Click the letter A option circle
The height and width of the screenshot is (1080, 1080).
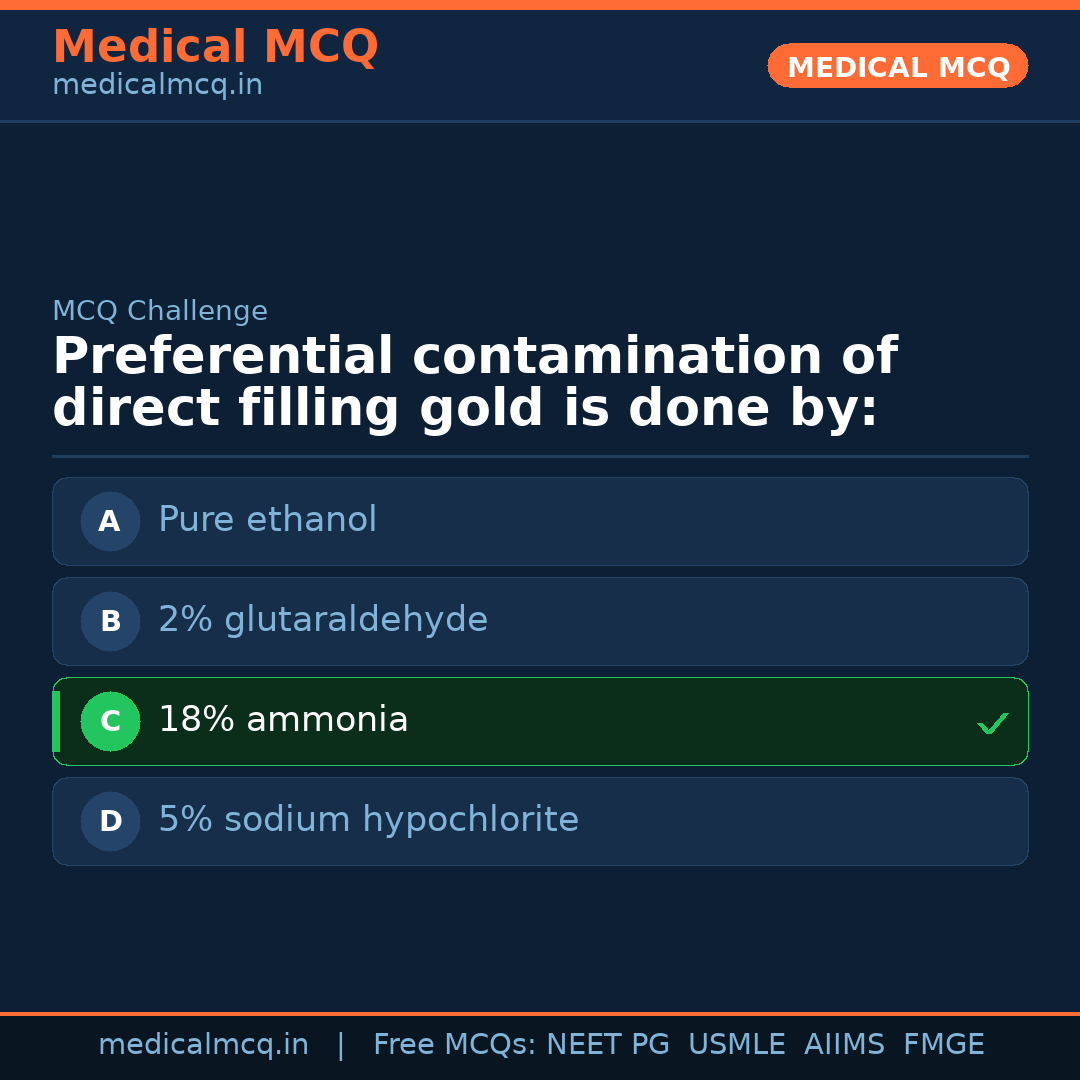pos(110,521)
